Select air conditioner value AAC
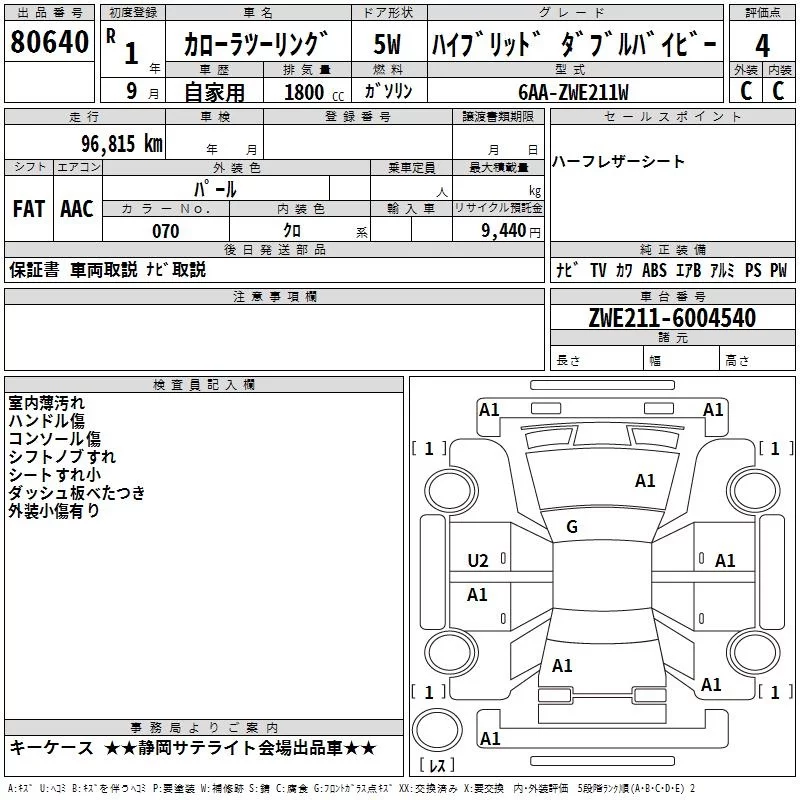Screen dimensions: 800x800 [77, 209]
